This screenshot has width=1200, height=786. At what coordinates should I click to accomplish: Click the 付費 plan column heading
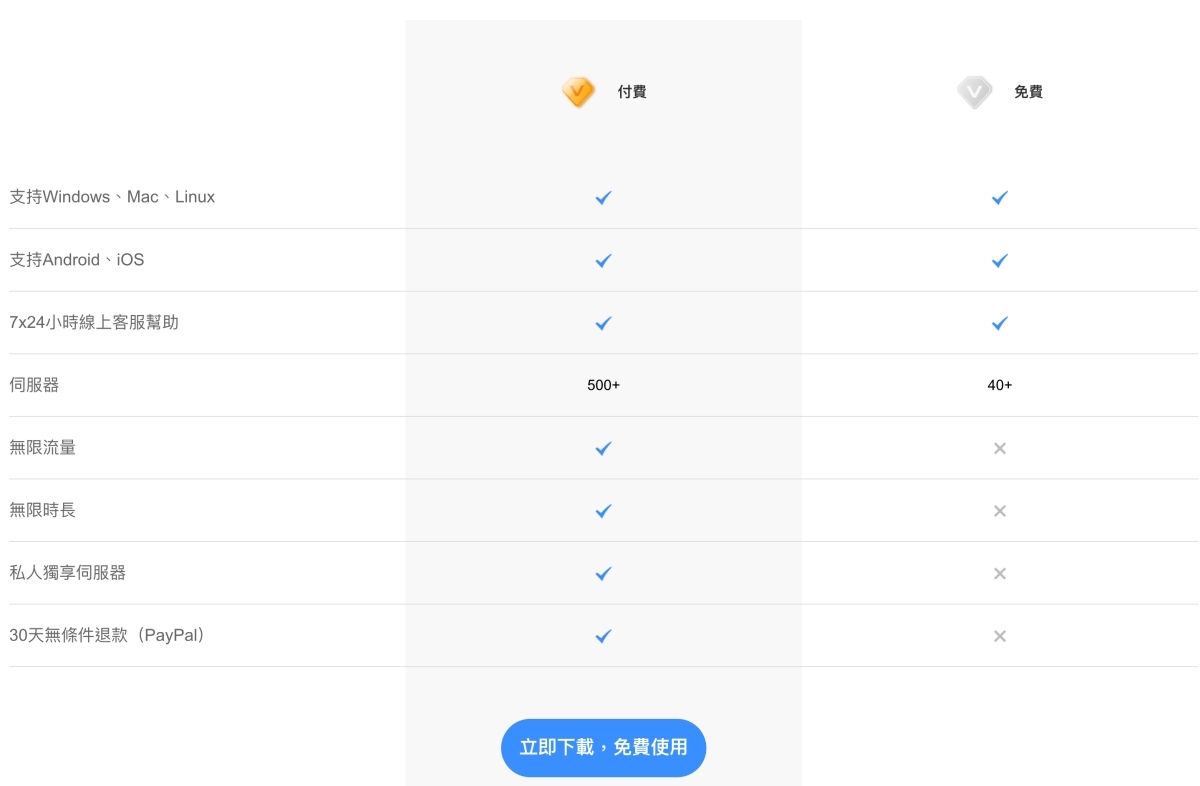(x=632, y=92)
